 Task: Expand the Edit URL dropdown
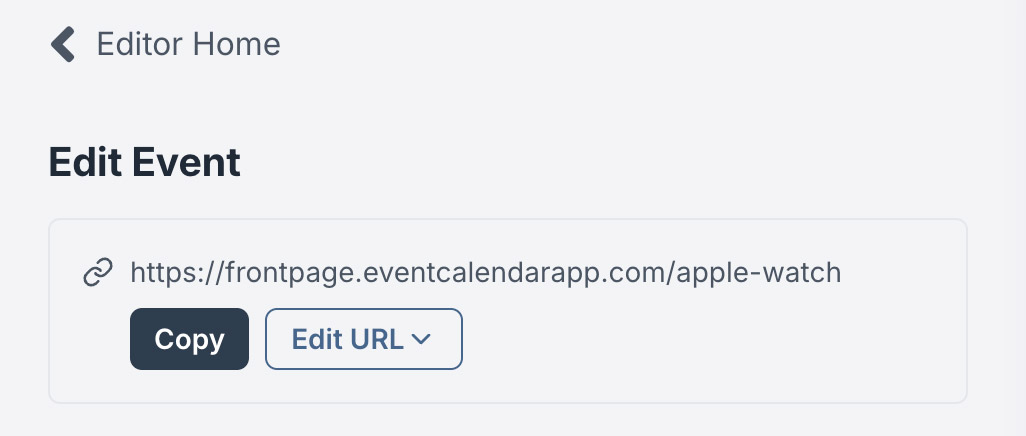(363, 339)
